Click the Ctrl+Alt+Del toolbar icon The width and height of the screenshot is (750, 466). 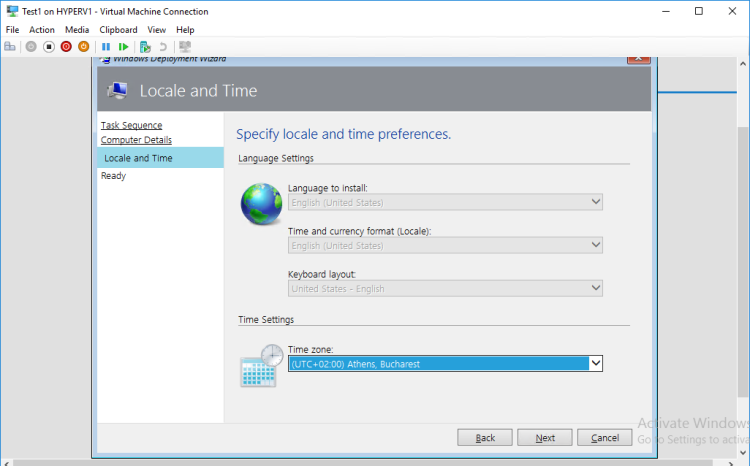(x=10, y=47)
